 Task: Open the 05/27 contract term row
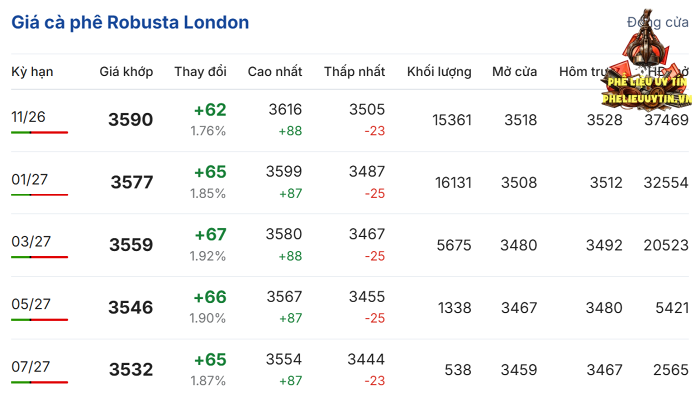(x=350, y=308)
